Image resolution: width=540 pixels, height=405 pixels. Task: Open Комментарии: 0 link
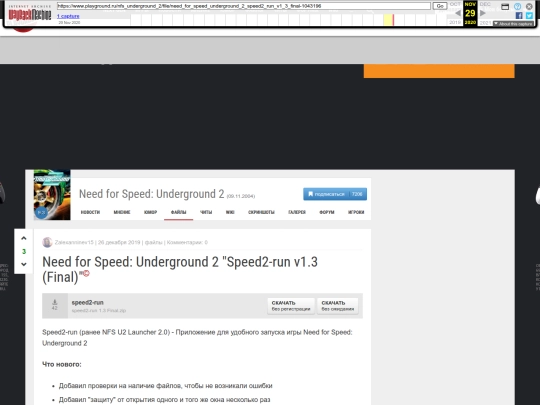[x=187, y=242]
